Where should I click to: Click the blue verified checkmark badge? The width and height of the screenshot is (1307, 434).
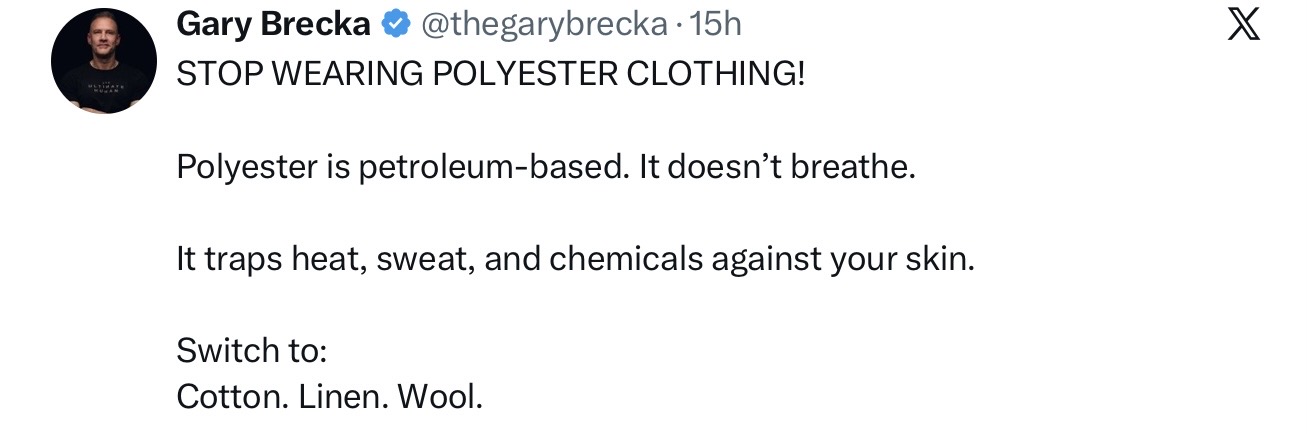coord(397,25)
